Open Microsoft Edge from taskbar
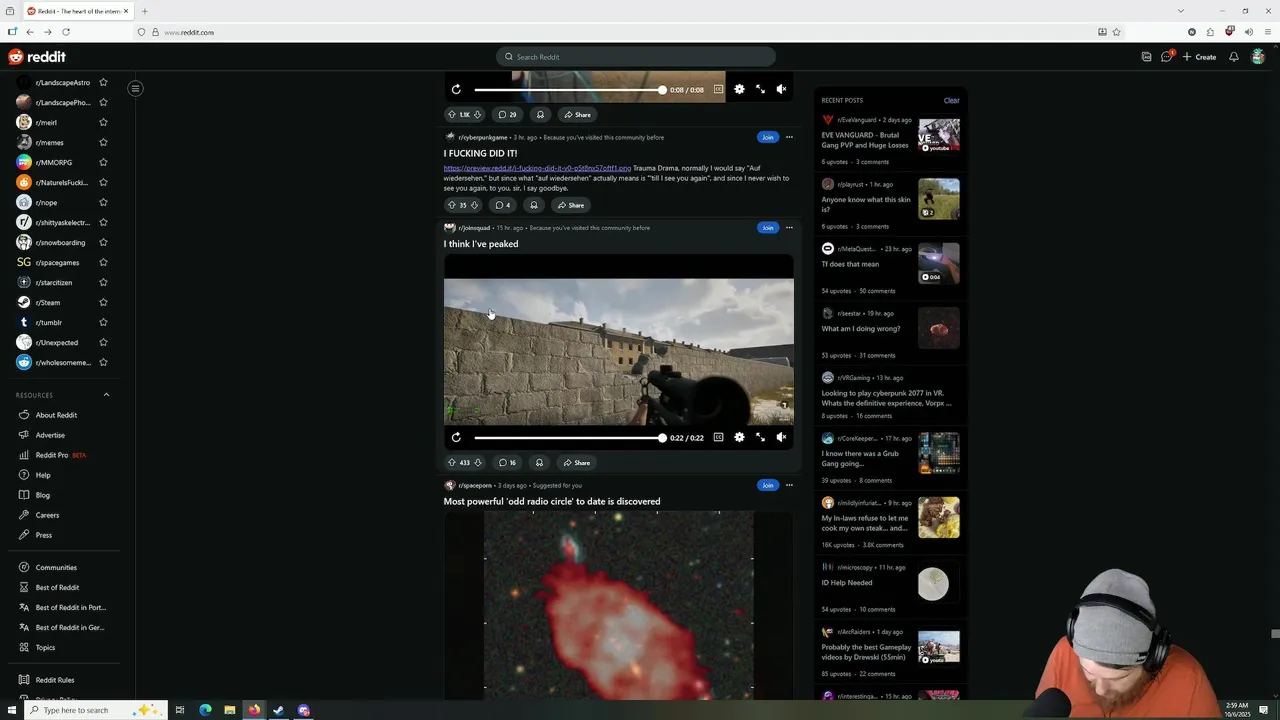This screenshot has width=1280, height=720. coord(205,710)
